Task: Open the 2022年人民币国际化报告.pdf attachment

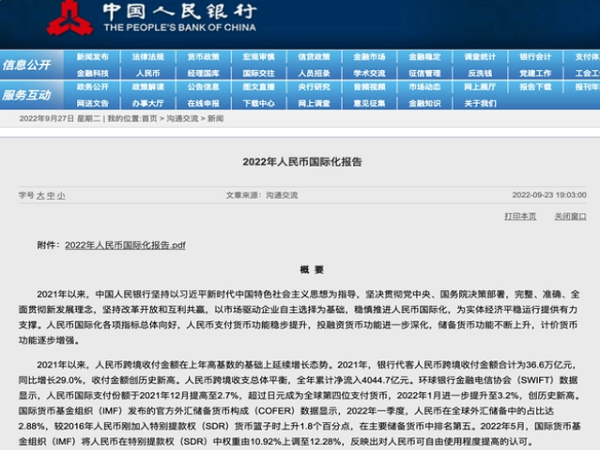Action: click(125, 245)
